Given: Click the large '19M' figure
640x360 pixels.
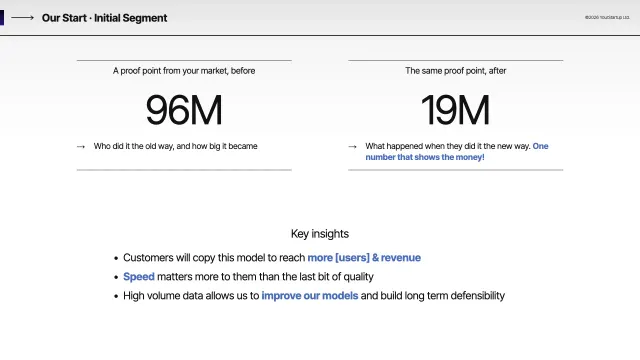Looking at the screenshot, I should tap(455, 110).
